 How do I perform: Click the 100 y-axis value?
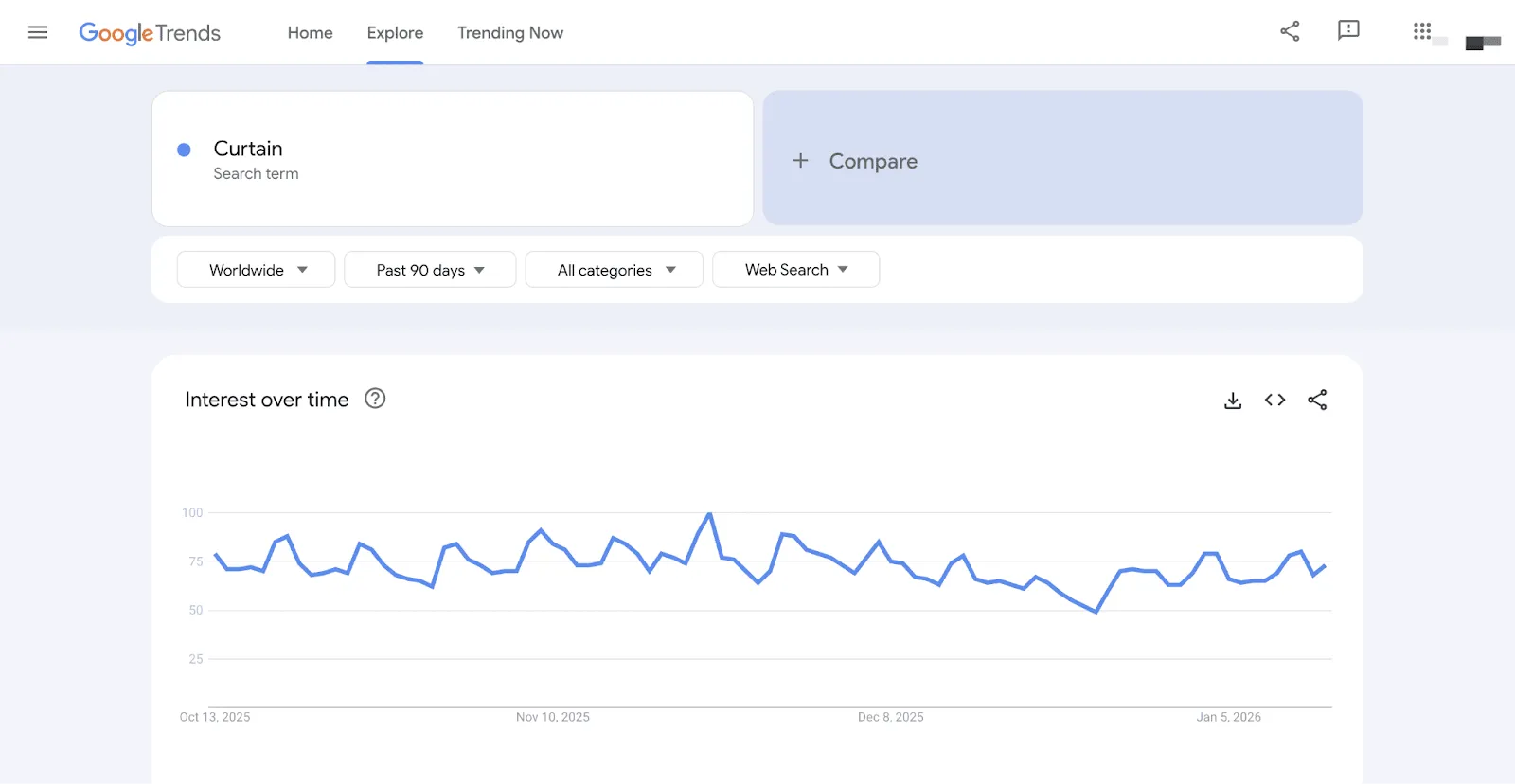pyautogui.click(x=192, y=513)
